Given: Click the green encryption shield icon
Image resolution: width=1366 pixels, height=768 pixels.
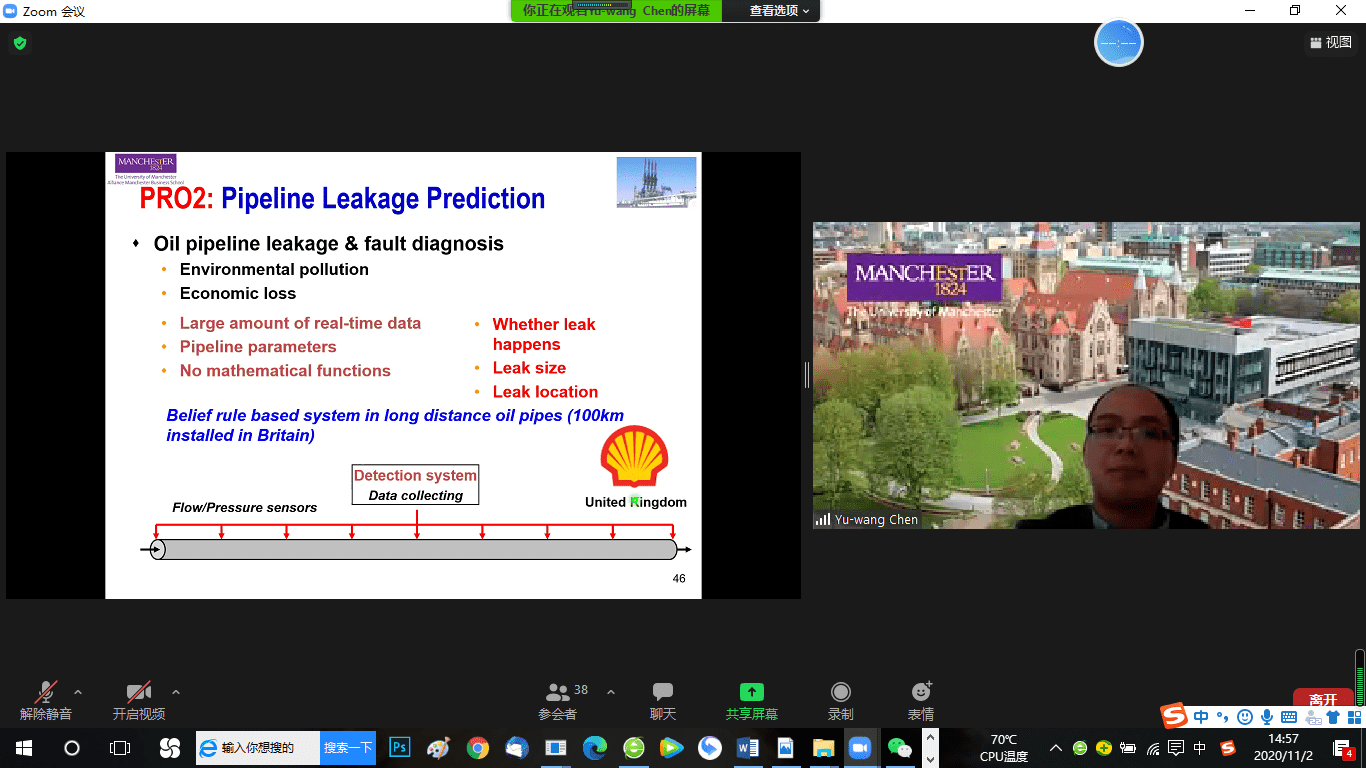Looking at the screenshot, I should (x=19, y=43).
